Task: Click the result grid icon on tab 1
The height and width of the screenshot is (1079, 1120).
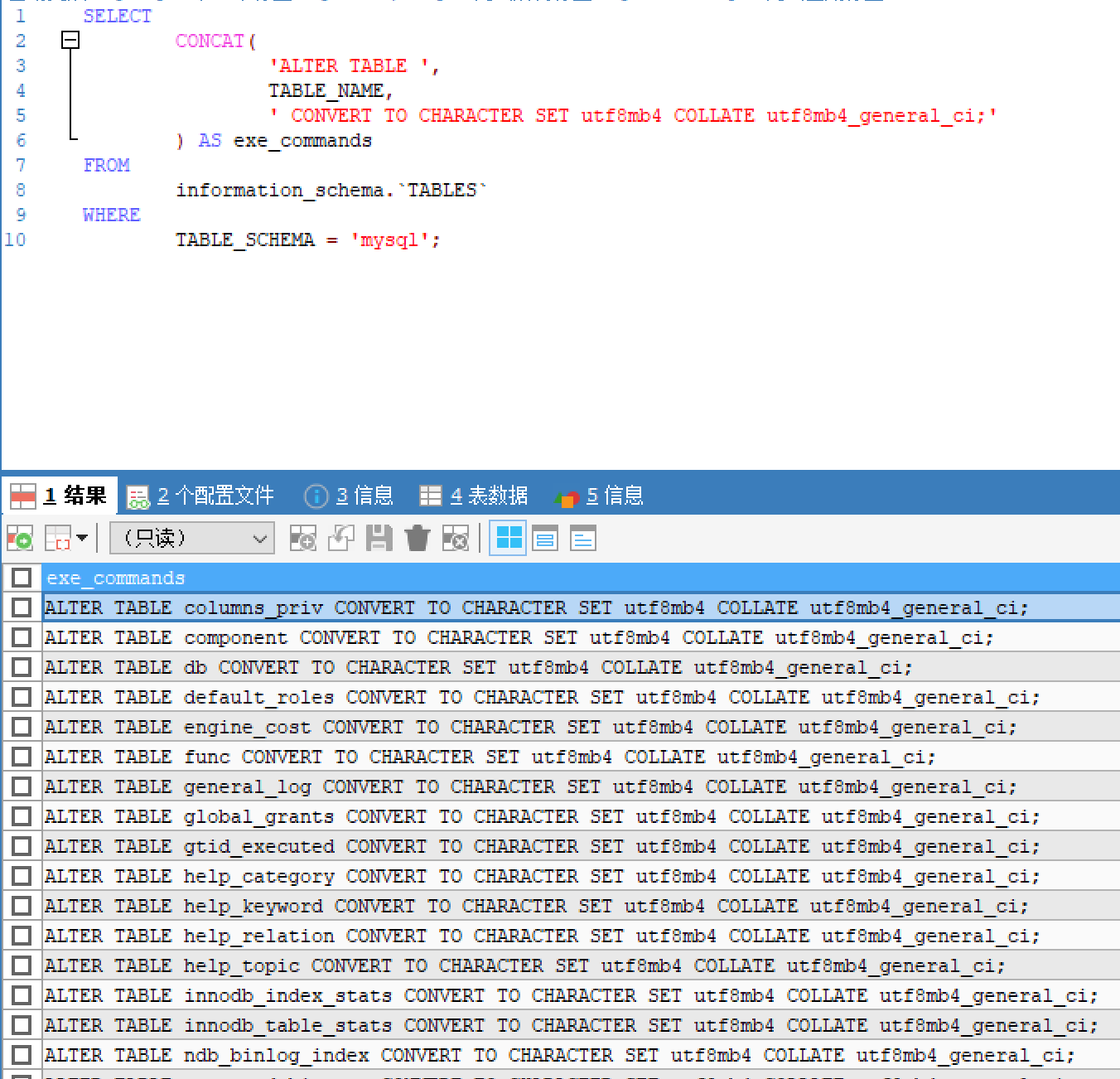Action: click(23, 496)
